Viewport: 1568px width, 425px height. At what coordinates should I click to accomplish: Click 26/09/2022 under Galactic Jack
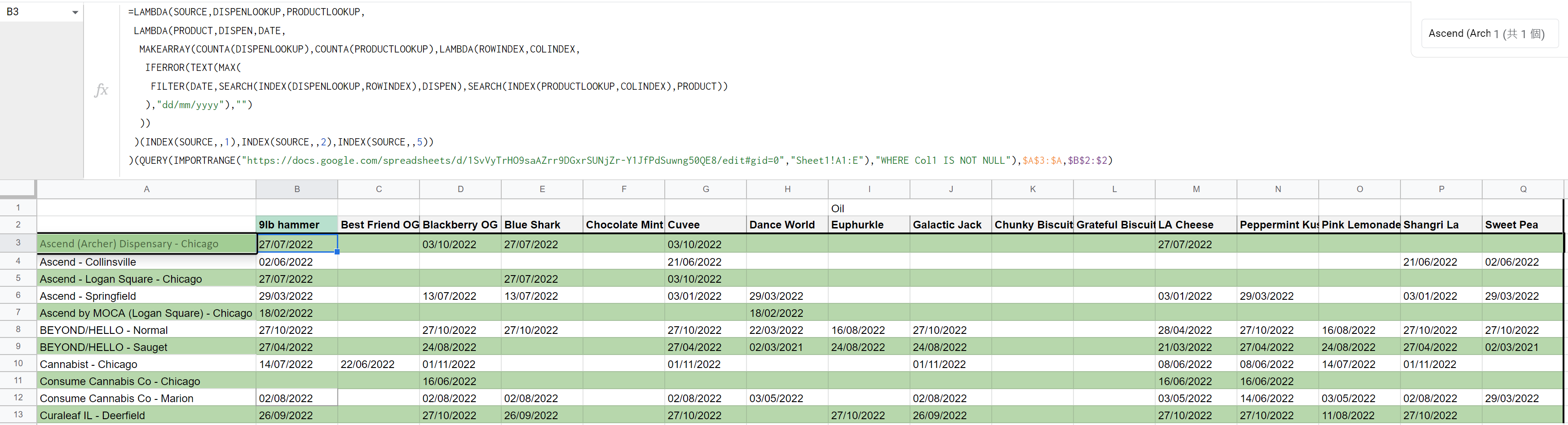951,415
